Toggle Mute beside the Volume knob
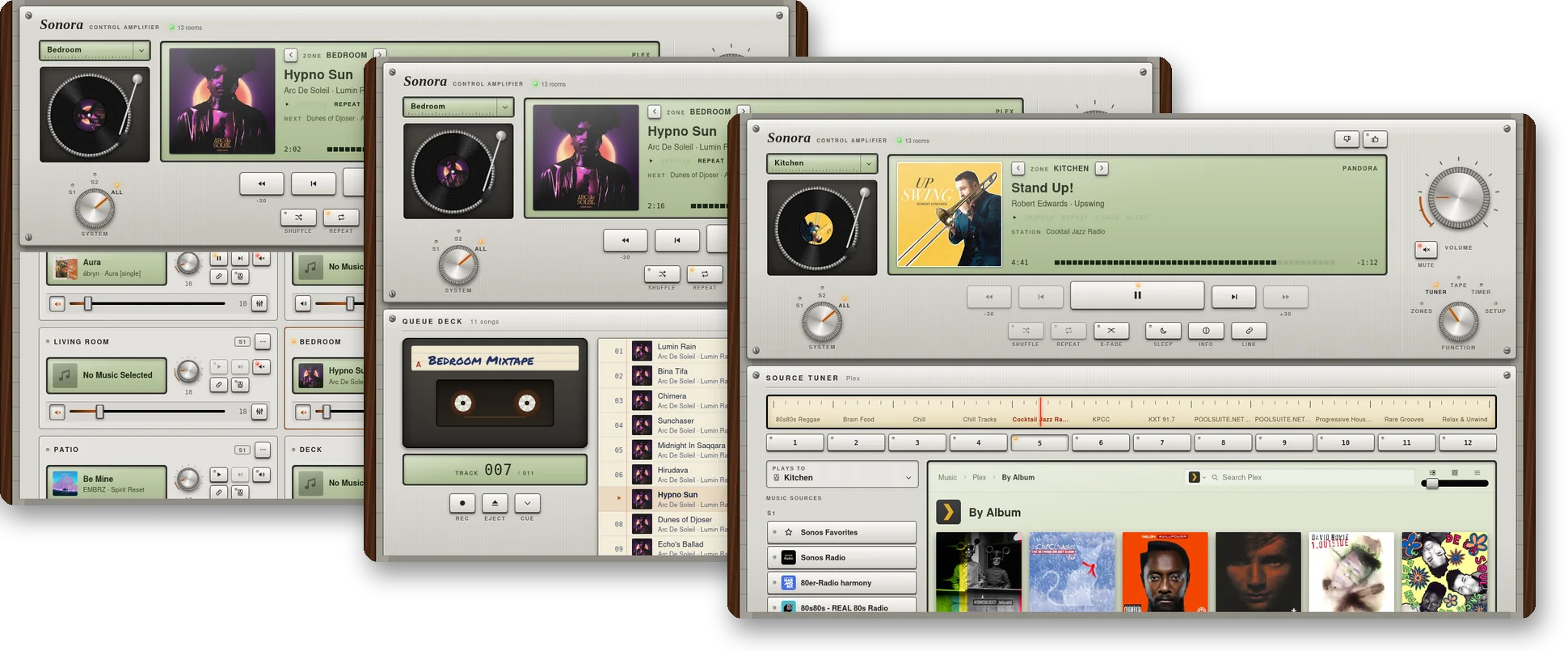 coord(1426,250)
